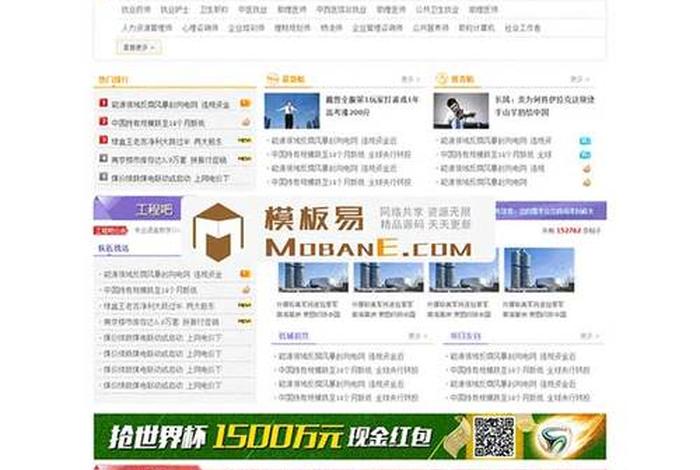Open the rightmost skyscraper thumbnail
The height and width of the screenshot is (470, 700).
click(539, 270)
